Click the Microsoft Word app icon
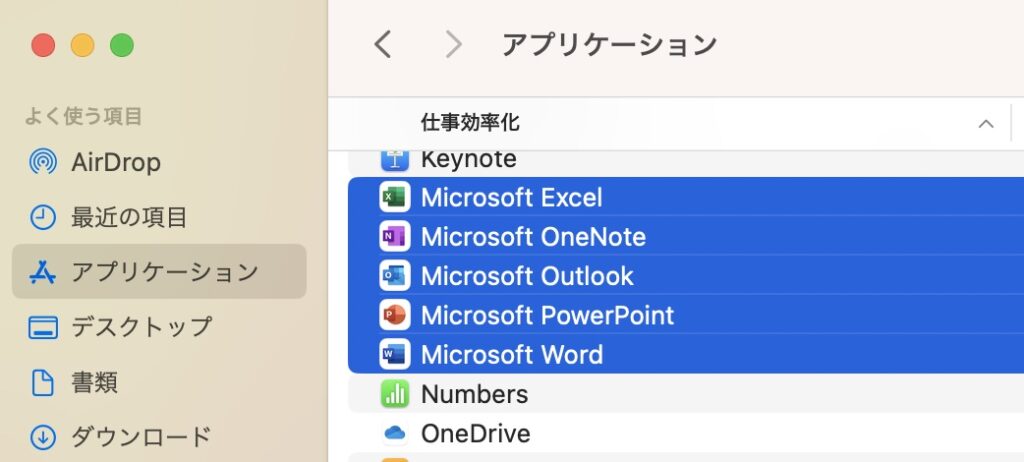 pyautogui.click(x=395, y=354)
